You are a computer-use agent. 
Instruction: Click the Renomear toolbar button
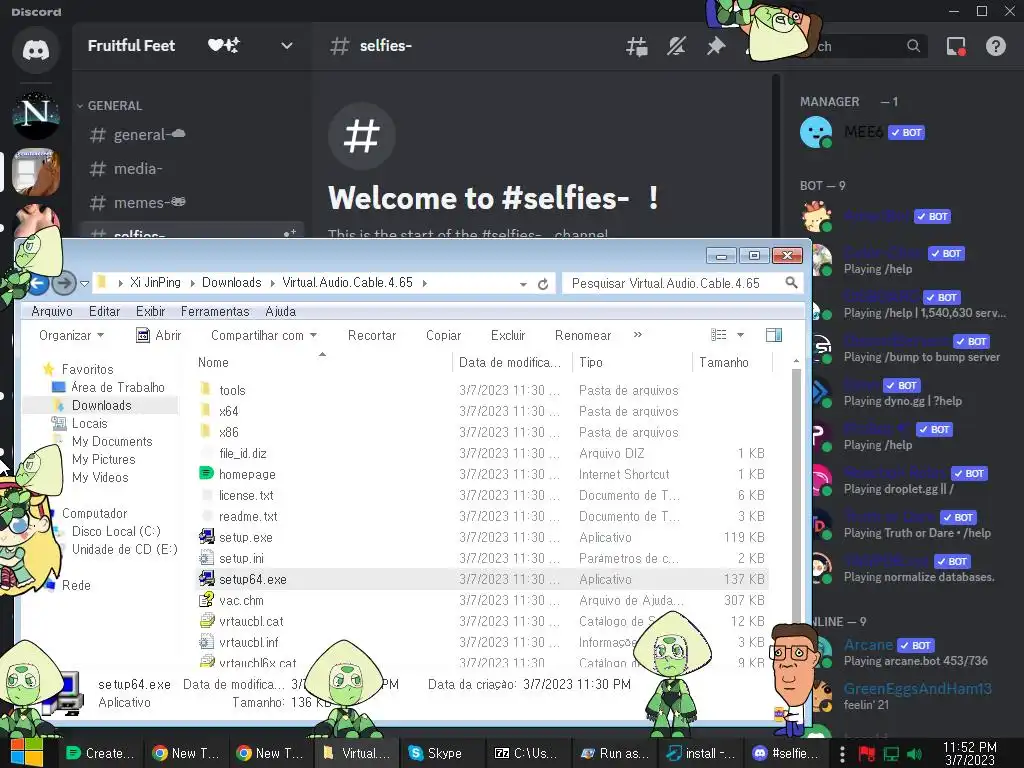583,335
